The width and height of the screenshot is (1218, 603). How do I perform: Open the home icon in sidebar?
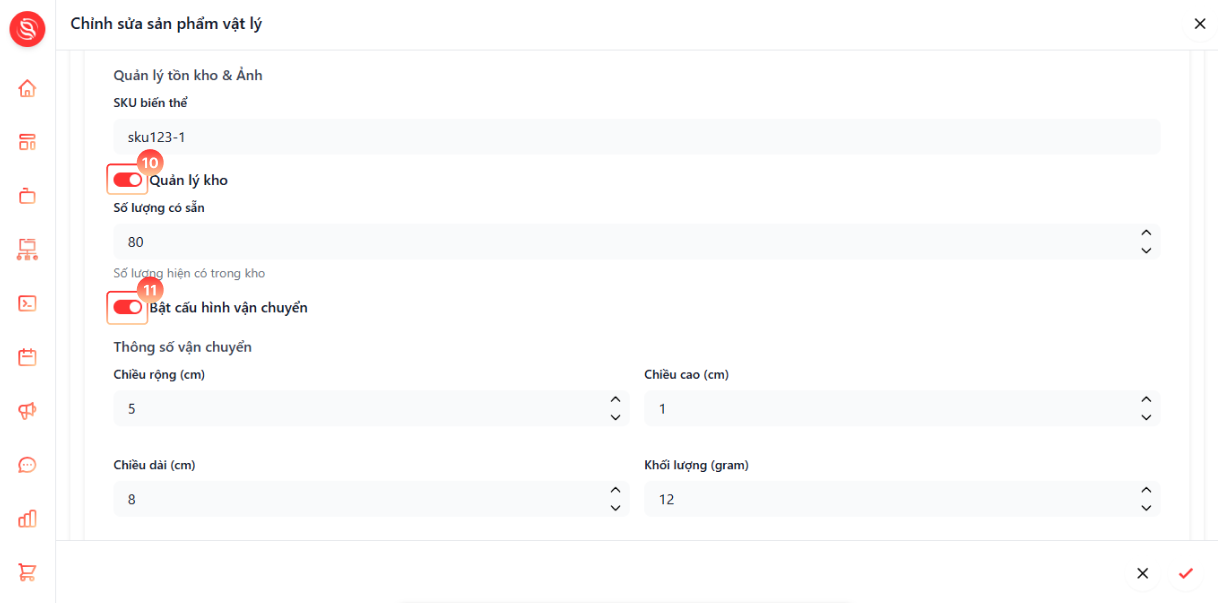[27, 88]
